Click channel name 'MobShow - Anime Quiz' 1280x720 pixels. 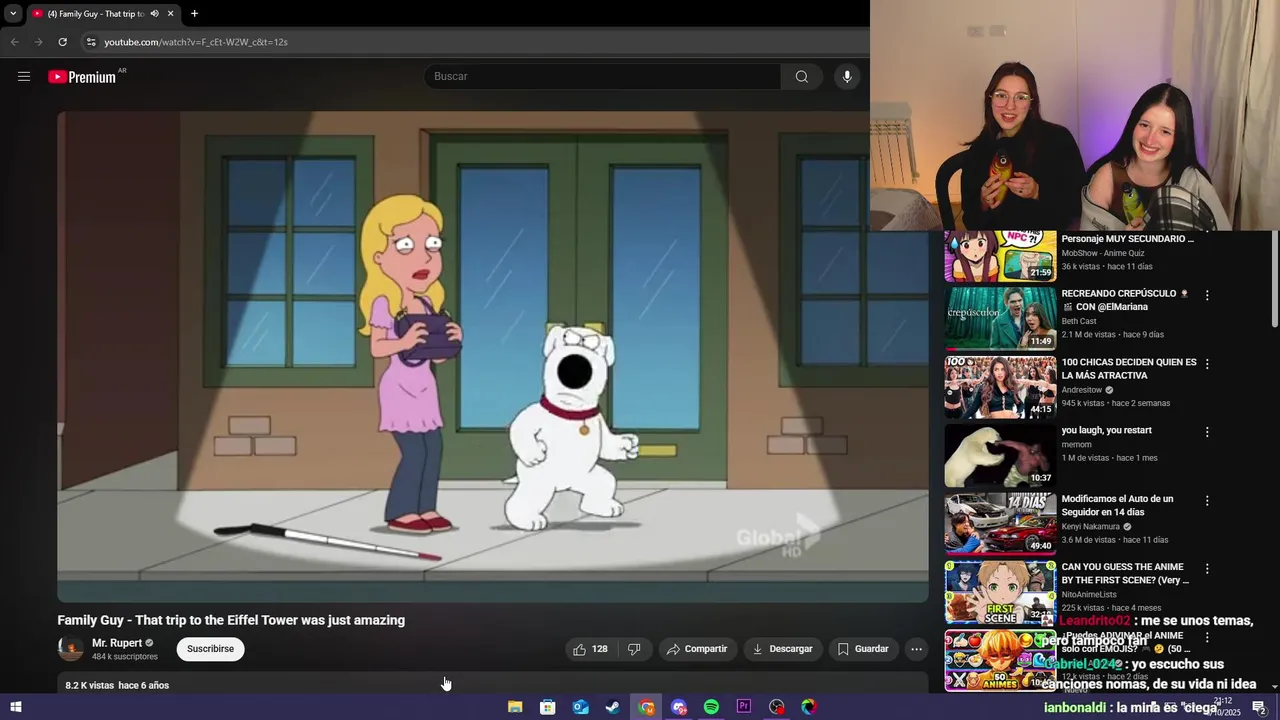point(1103,253)
